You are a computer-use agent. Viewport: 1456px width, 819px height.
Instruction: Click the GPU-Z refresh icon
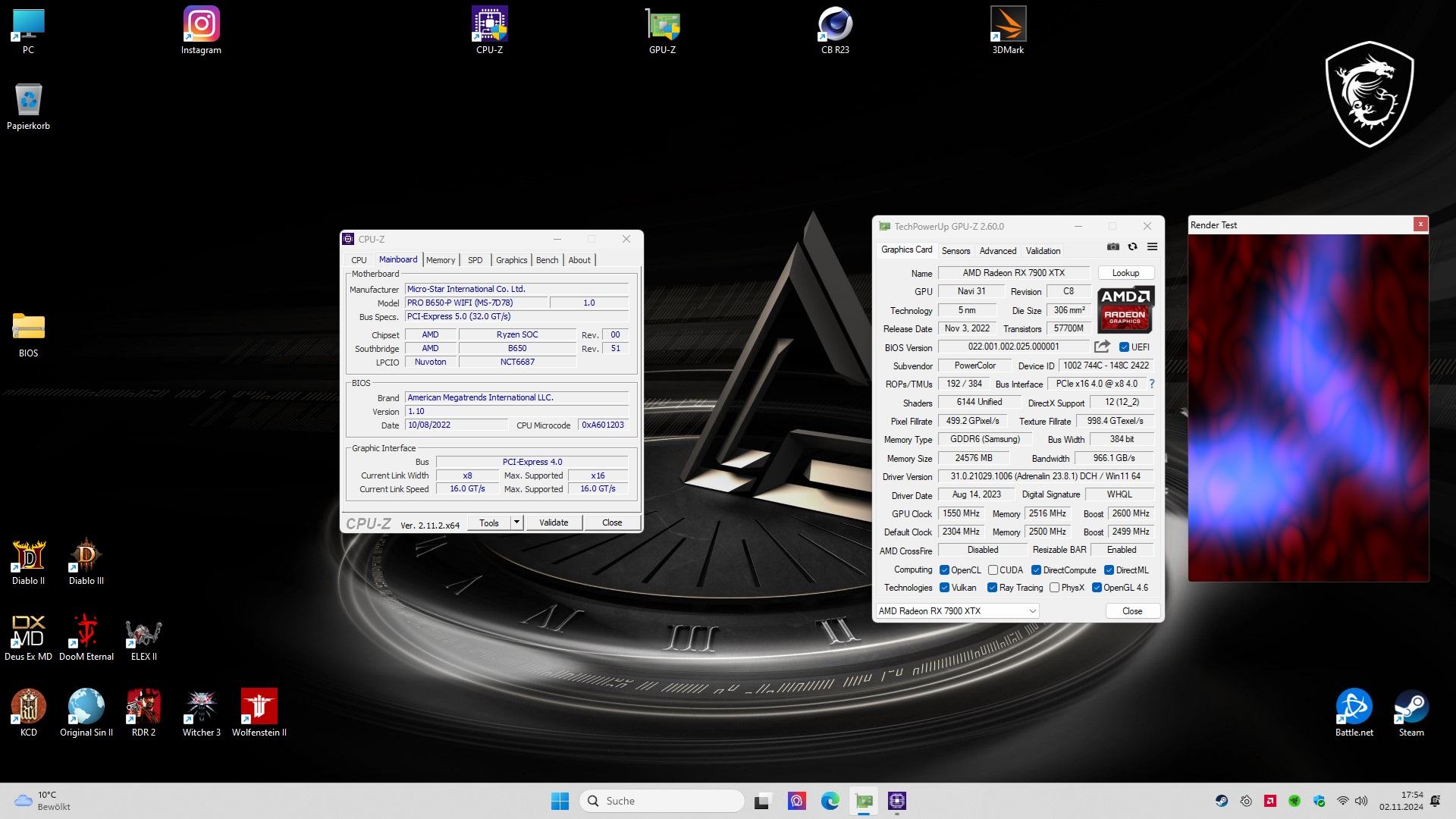pyautogui.click(x=1132, y=246)
